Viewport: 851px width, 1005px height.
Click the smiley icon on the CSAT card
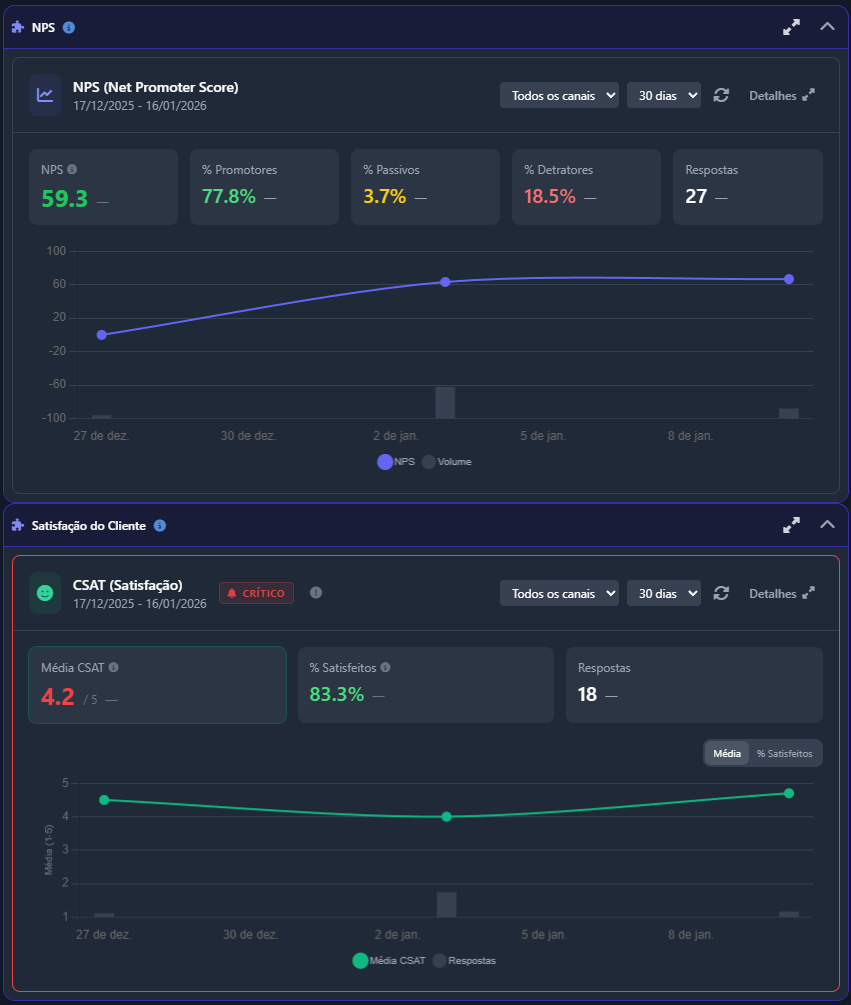coord(42,592)
